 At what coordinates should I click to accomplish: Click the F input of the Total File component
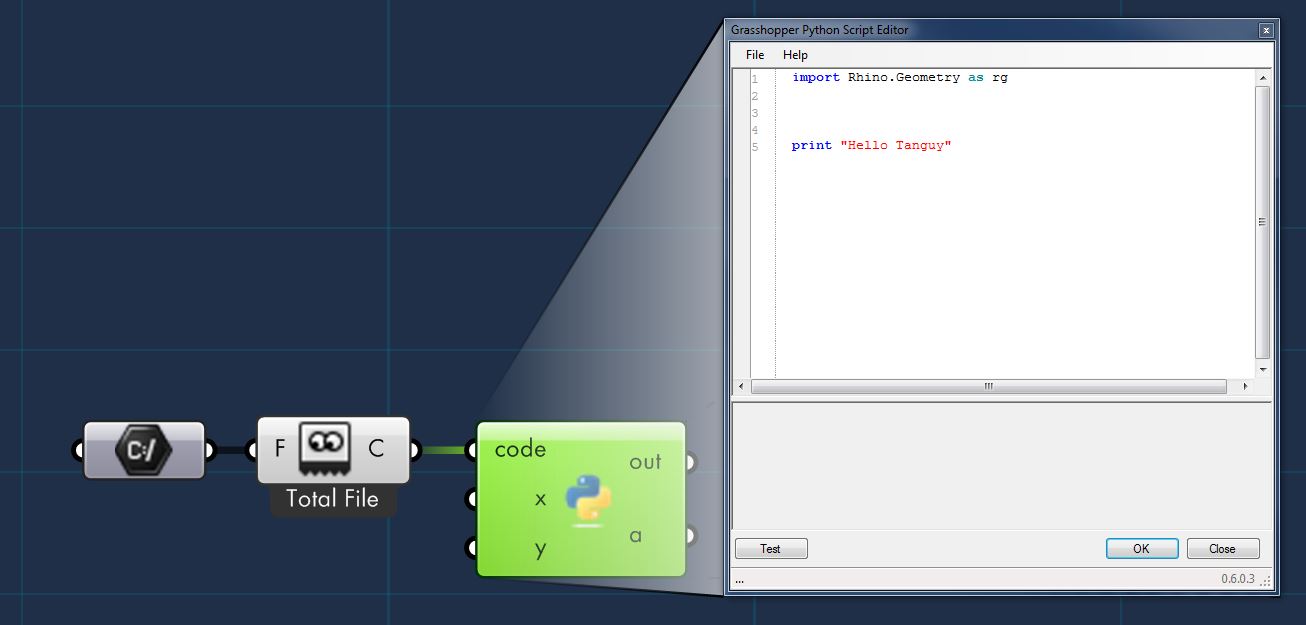(280, 449)
